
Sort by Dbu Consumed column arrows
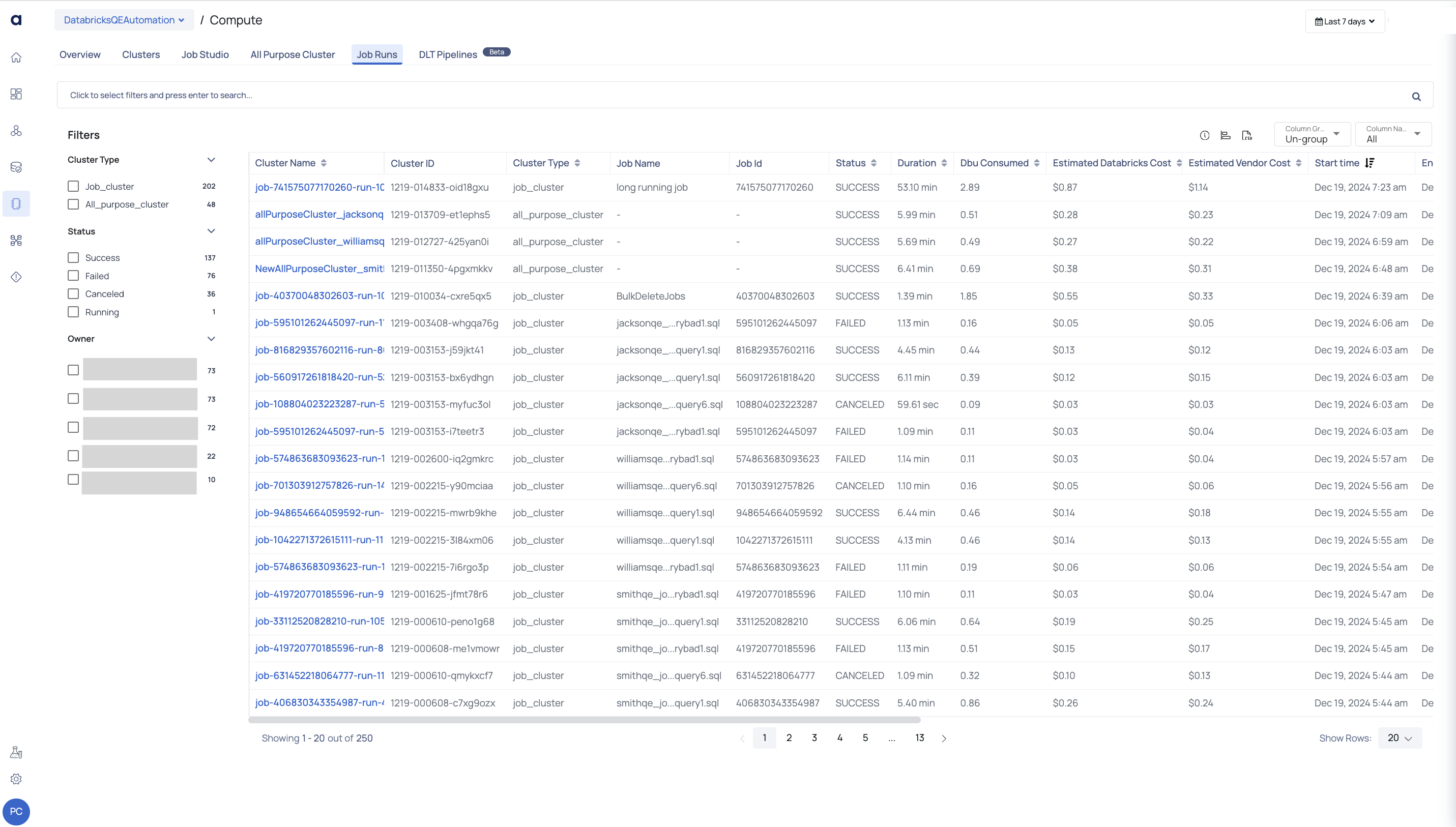pos(1037,163)
